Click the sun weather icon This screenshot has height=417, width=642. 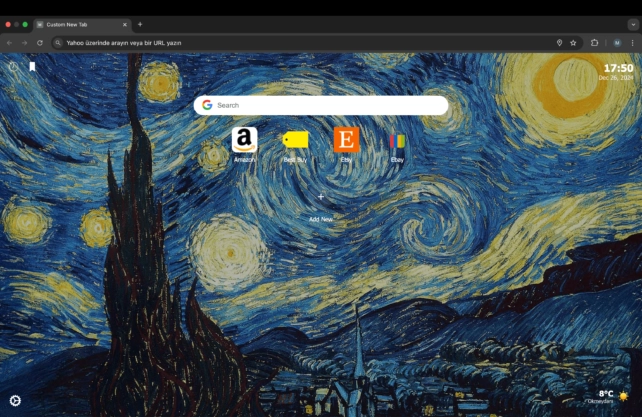(624, 396)
